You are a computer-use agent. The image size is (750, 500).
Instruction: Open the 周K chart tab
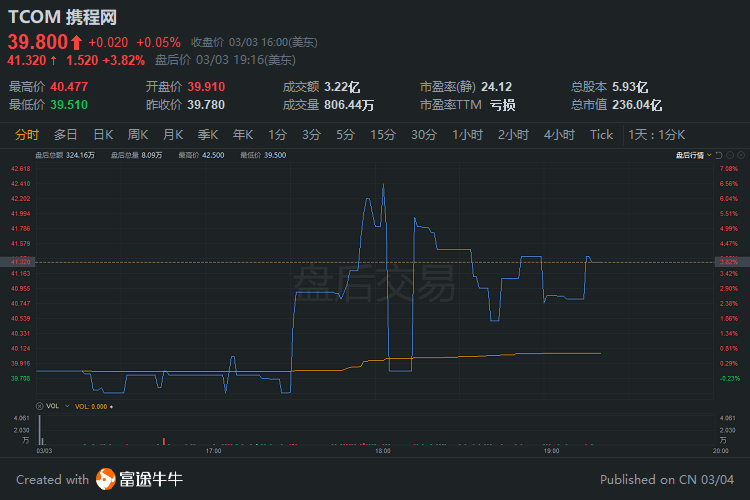click(138, 135)
